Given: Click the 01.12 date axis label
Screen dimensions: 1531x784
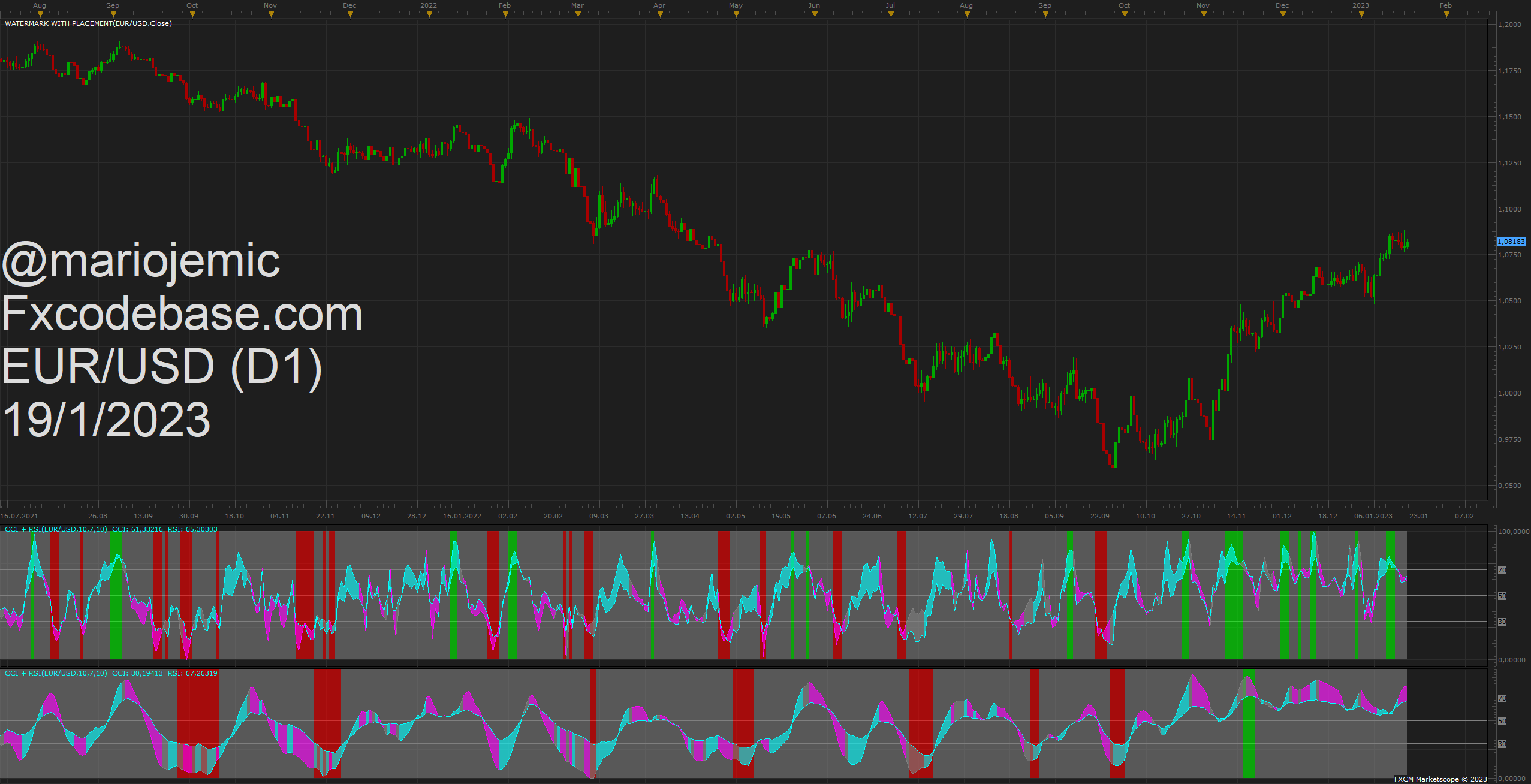Looking at the screenshot, I should click(x=1282, y=516).
